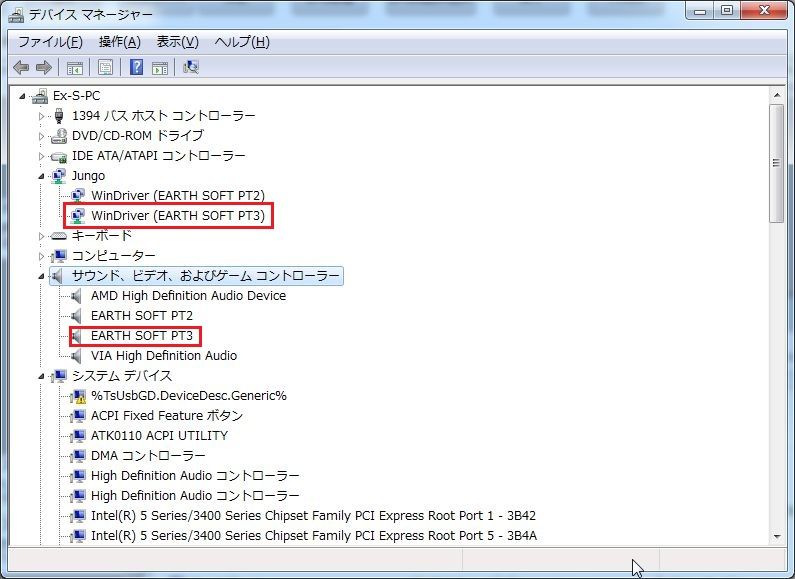
Task: Click the Jungo category icon
Action: pyautogui.click(x=59, y=176)
